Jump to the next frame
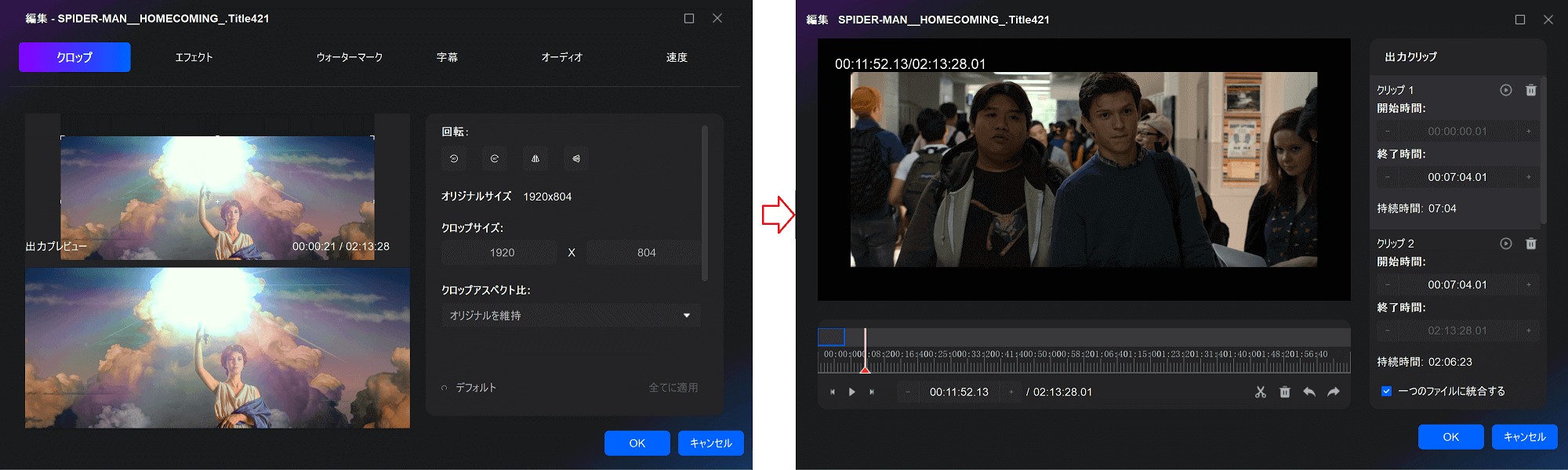Image resolution: width=1568 pixels, height=470 pixels. coord(872,392)
